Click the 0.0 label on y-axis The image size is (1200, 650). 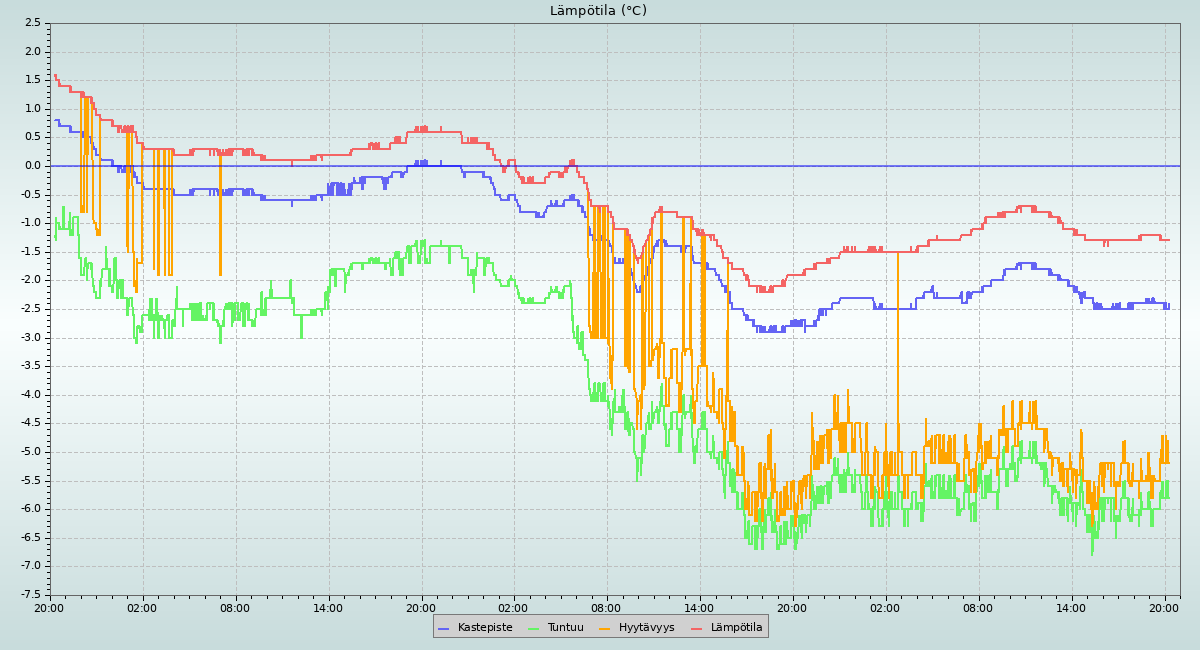click(32, 166)
